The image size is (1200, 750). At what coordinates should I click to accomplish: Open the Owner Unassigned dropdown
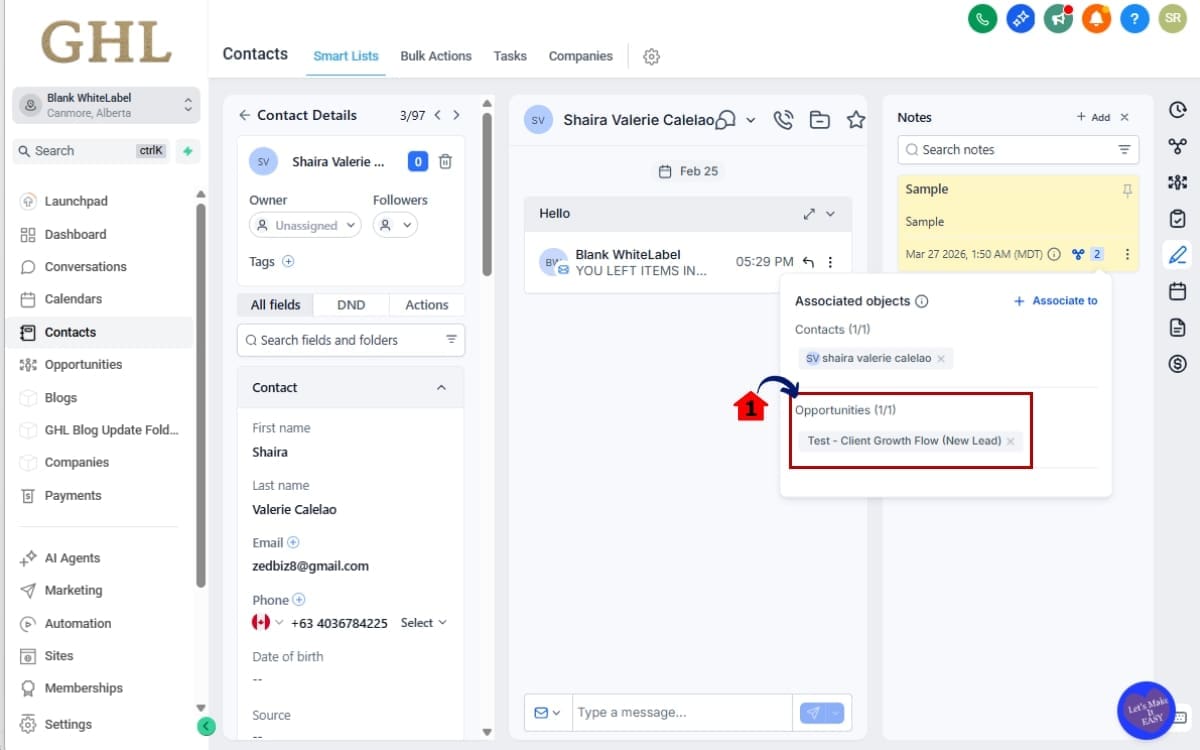[305, 226]
